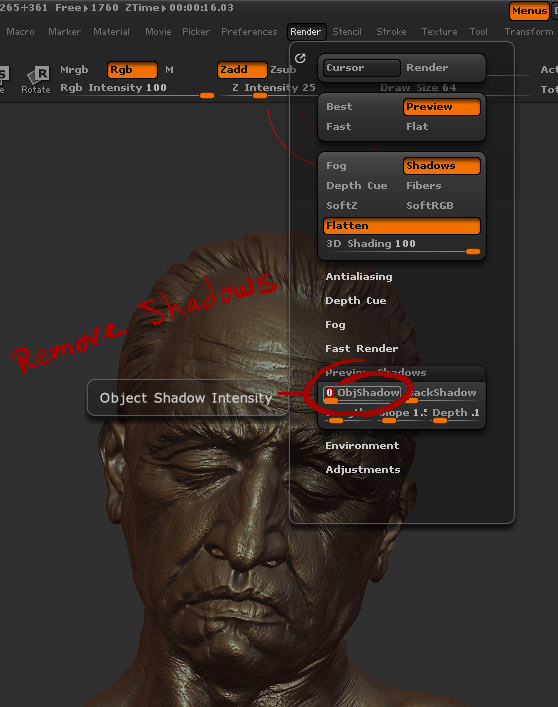Toggle the Flatten button
Viewport: 558px width, 707px height.
(402, 226)
